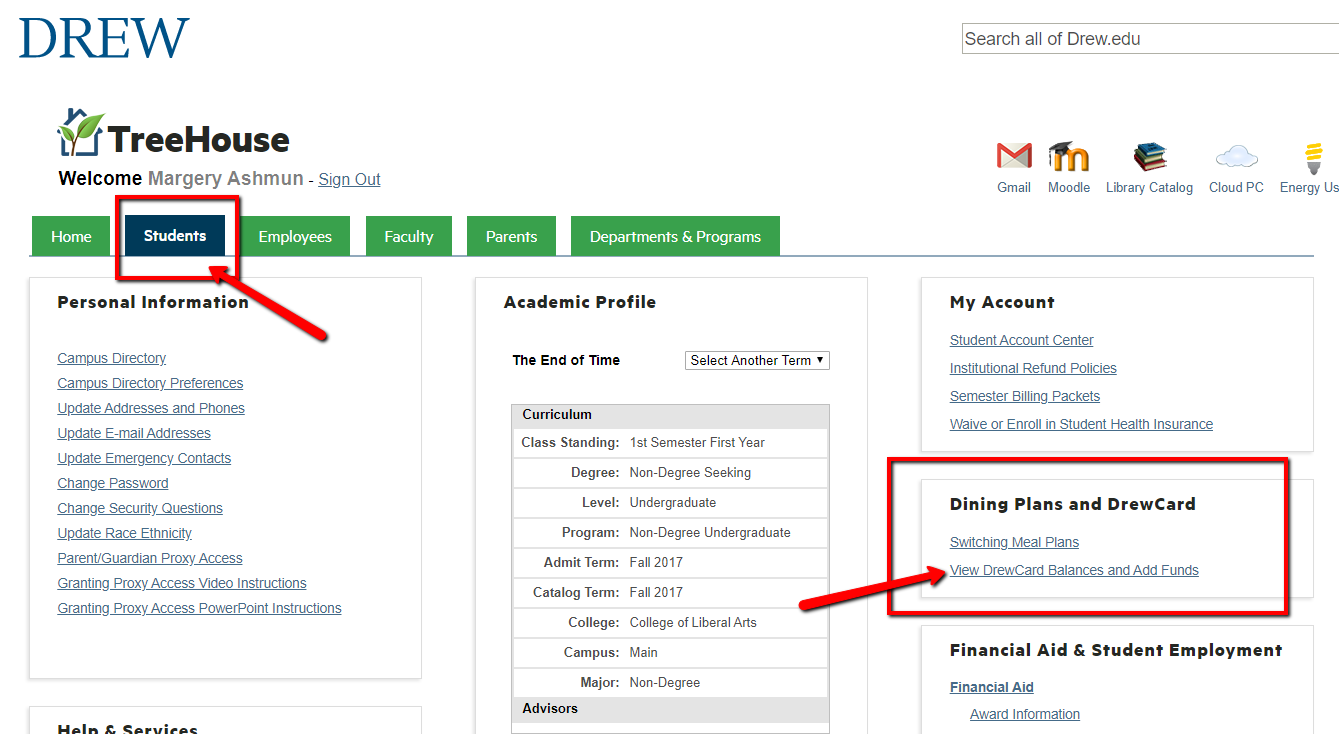Click 1st Semester First Year value

pyautogui.click(x=697, y=442)
